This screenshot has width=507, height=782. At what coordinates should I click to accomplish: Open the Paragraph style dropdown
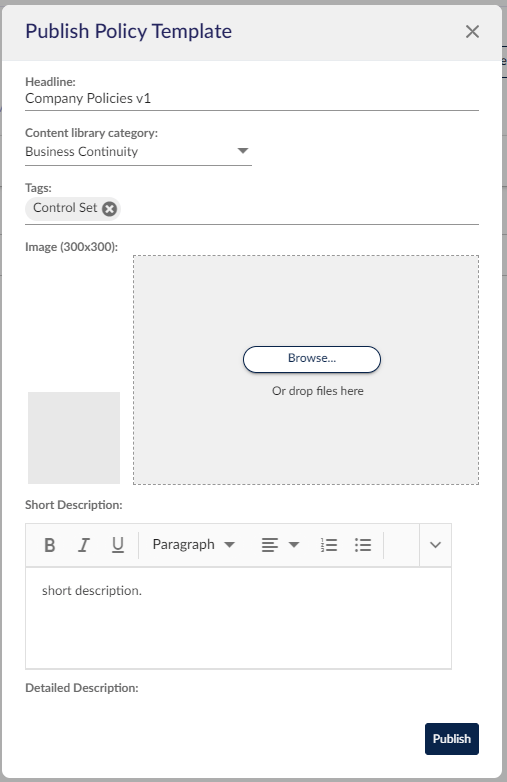193,545
